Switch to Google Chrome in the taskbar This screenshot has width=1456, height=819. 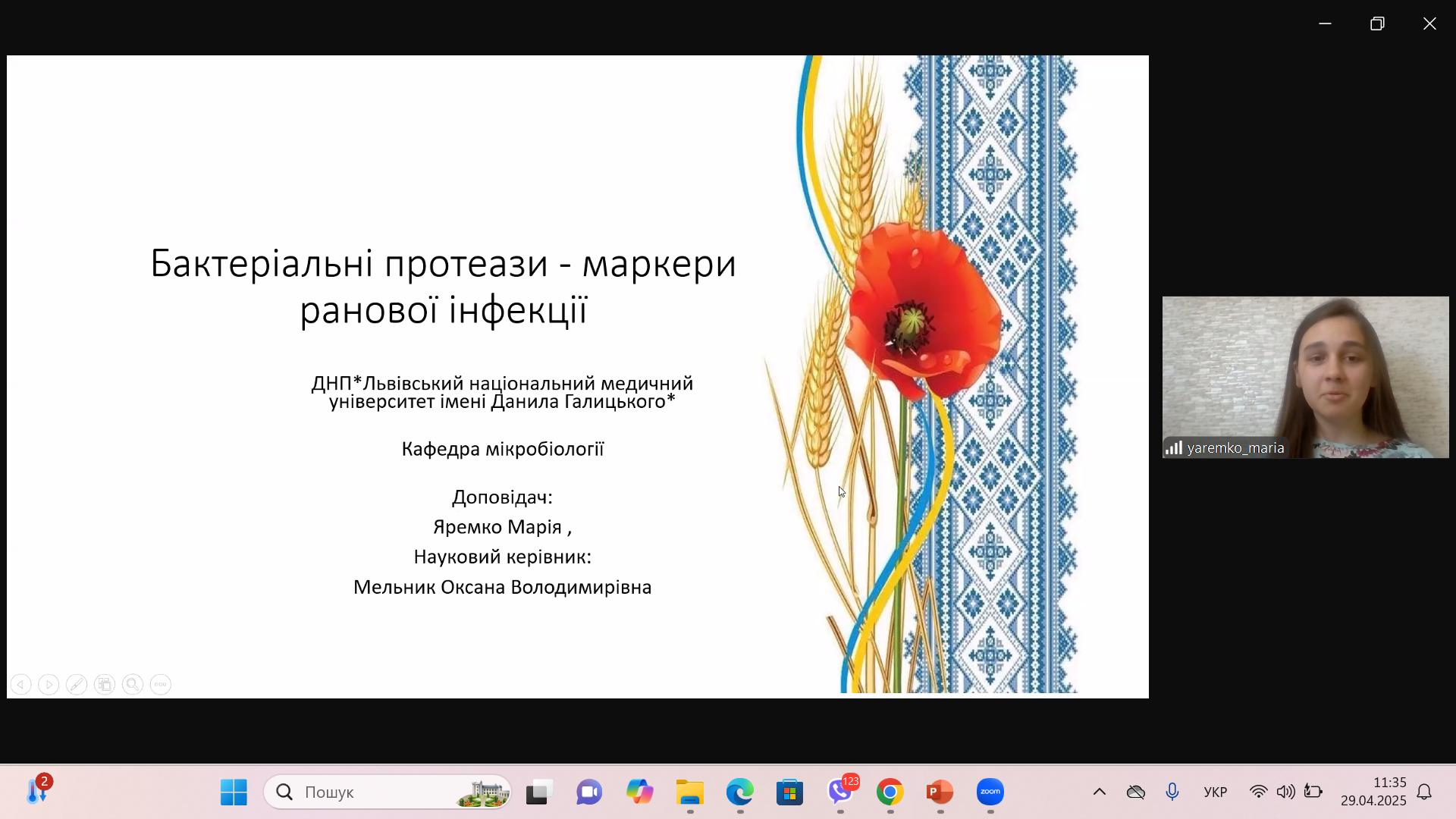890,792
